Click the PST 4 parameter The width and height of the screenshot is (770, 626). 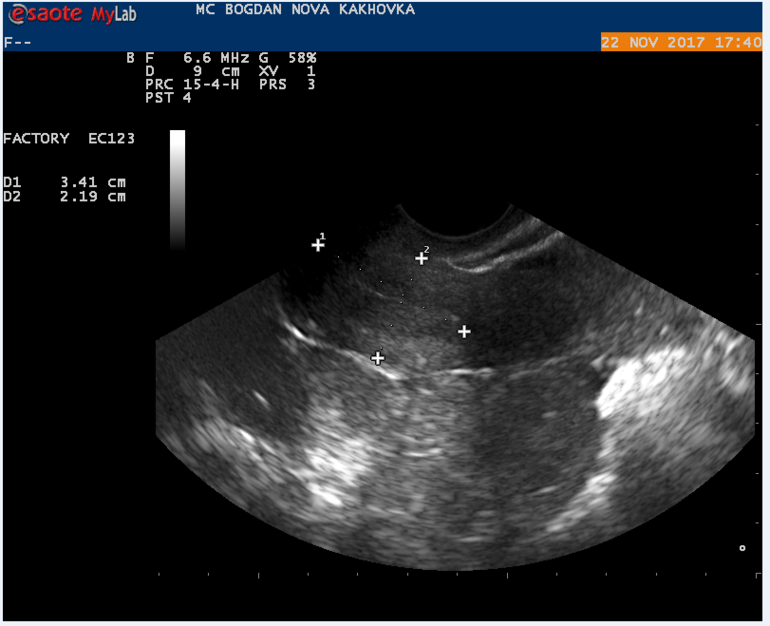tap(168, 97)
